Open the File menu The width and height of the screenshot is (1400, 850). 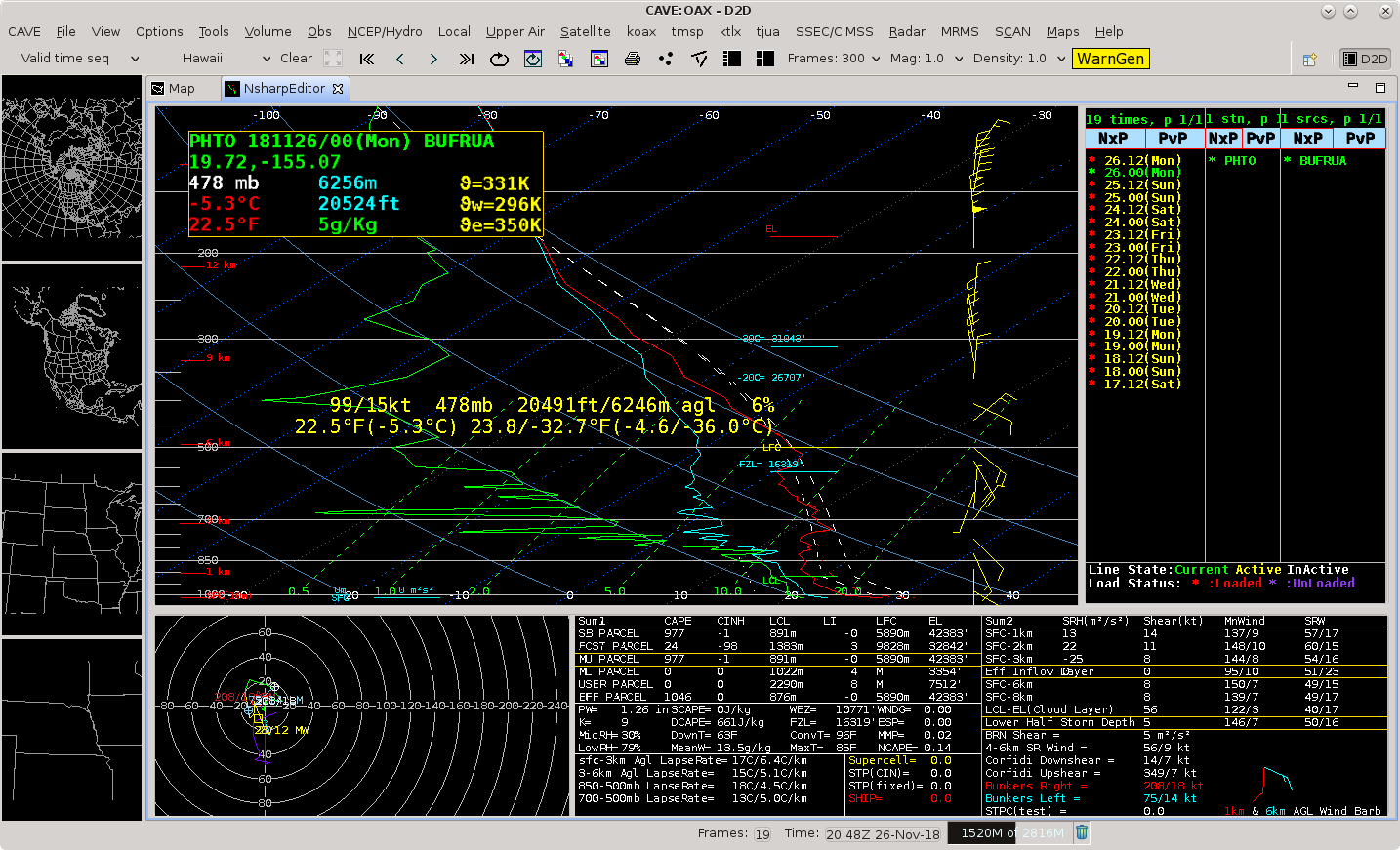(65, 31)
